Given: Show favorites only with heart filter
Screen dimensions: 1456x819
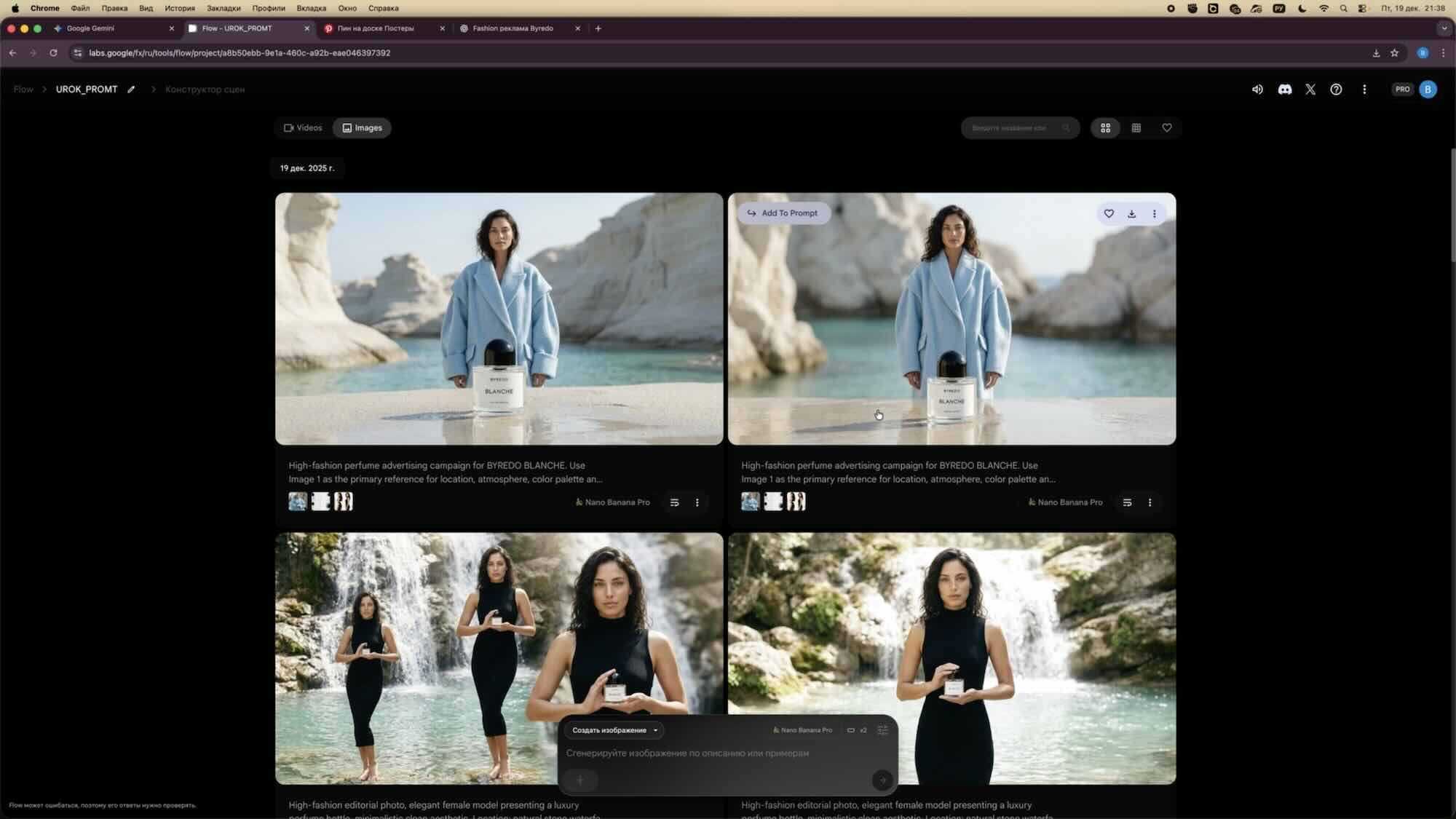Looking at the screenshot, I should 1166,127.
